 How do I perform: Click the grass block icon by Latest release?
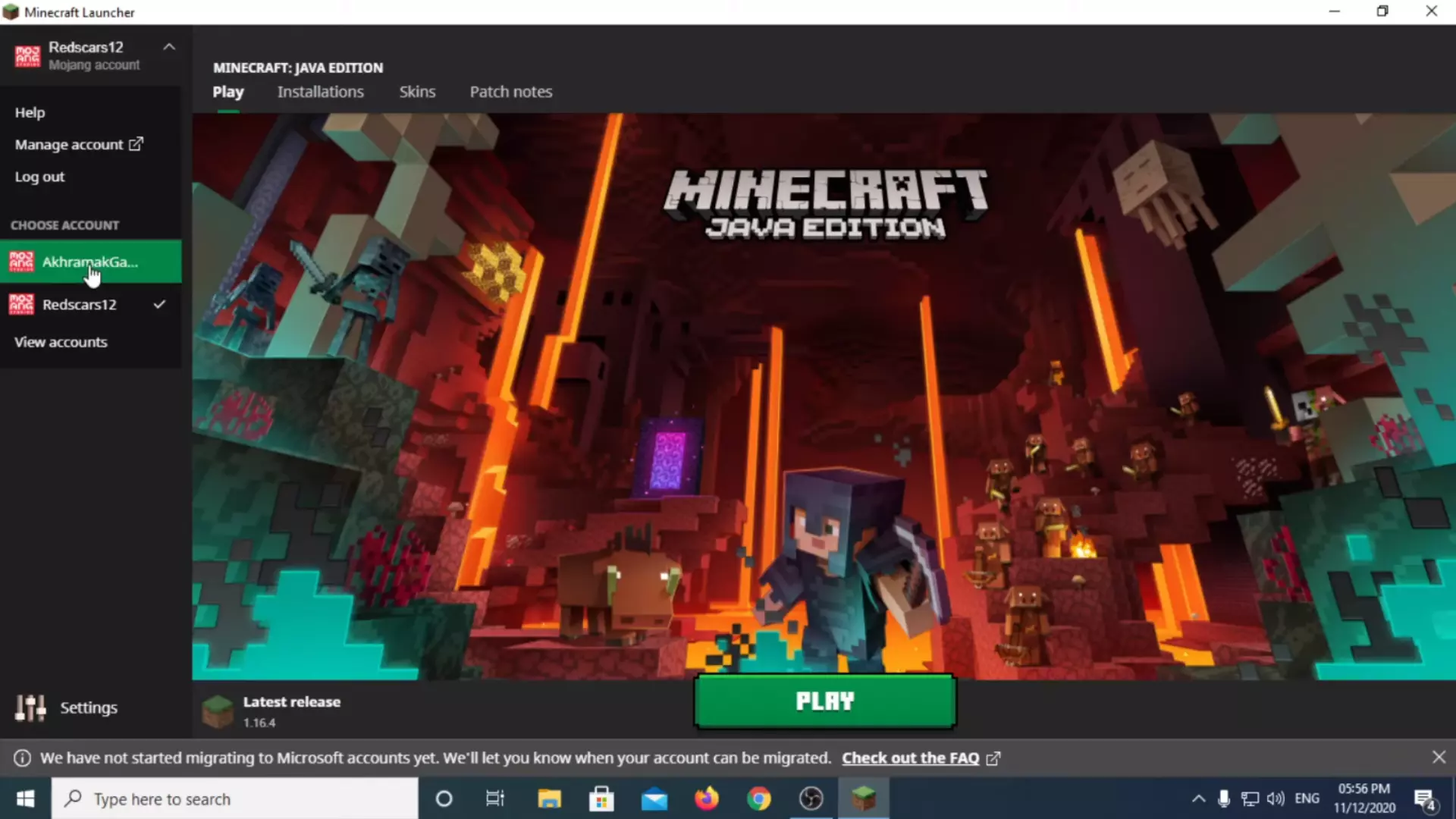(x=218, y=711)
